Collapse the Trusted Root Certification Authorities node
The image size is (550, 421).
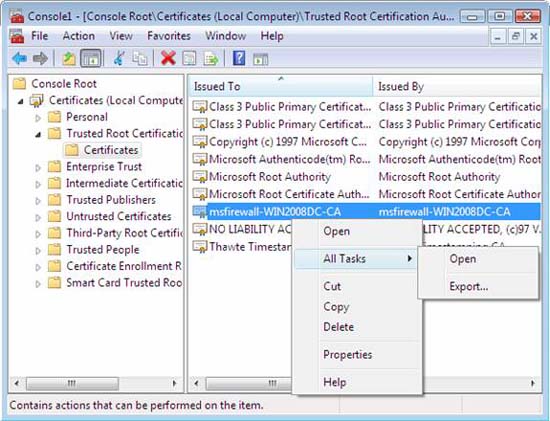tap(38, 134)
